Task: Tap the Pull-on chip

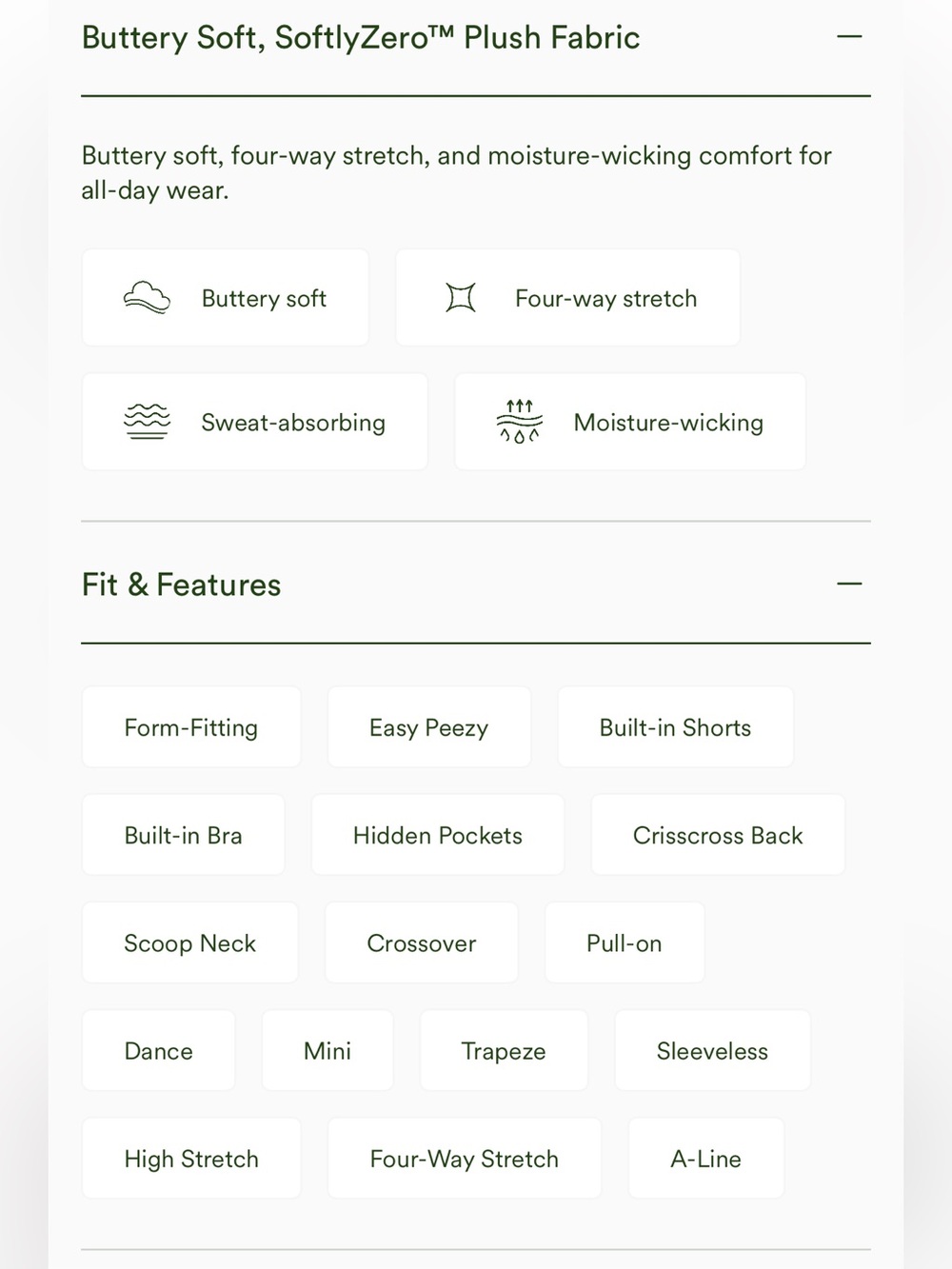Action: [625, 943]
